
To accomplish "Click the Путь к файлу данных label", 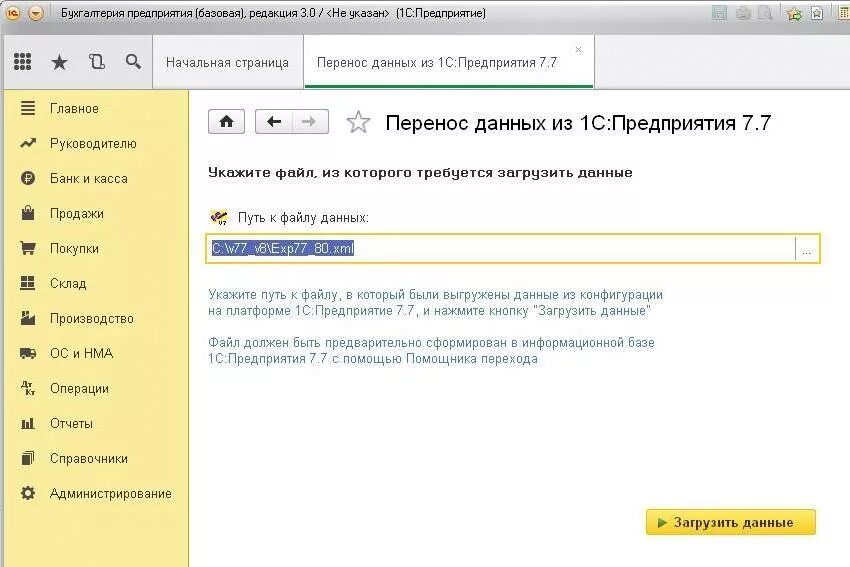I will point(303,218).
